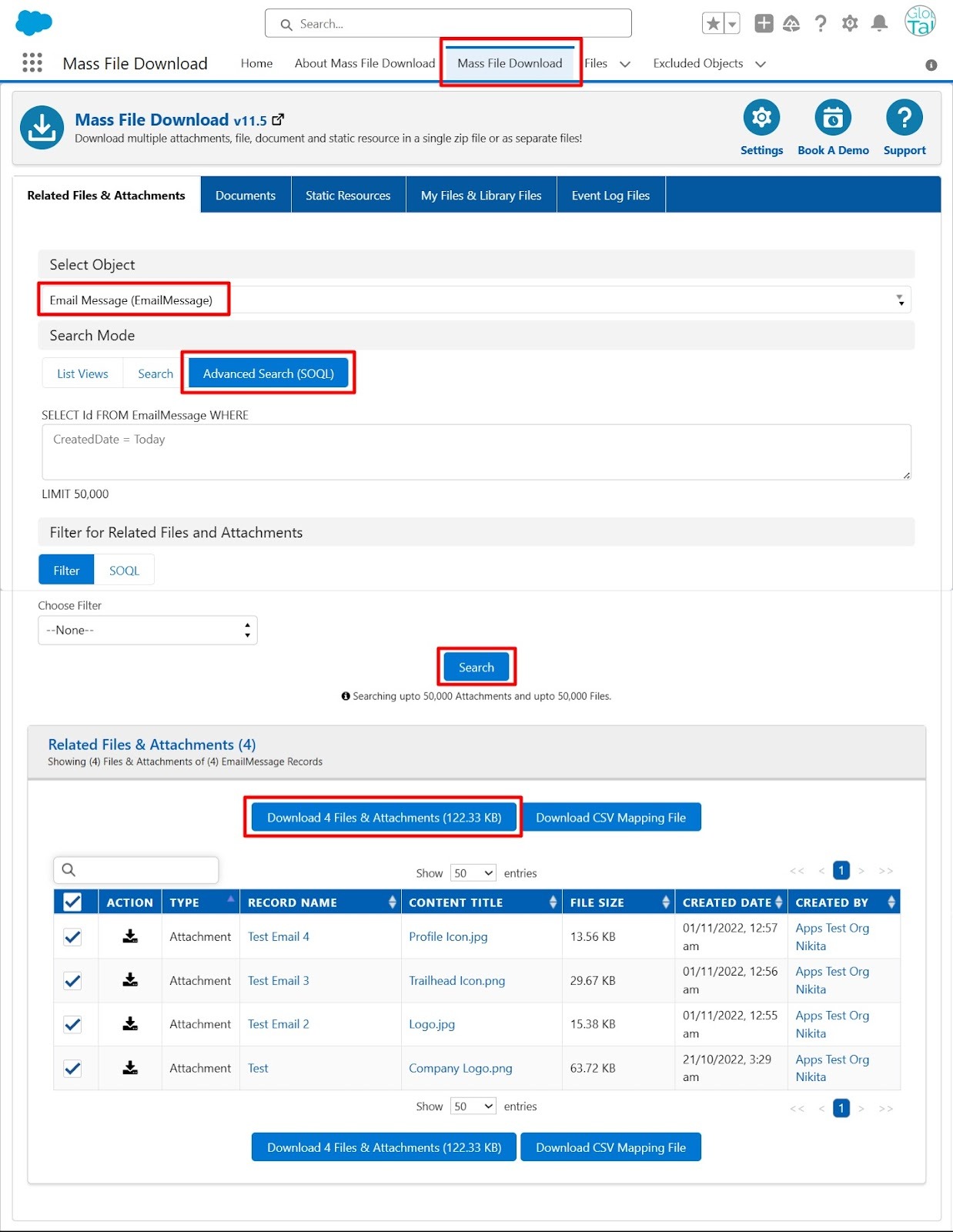This screenshot has height=1232, width=953.
Task: Open the Trailhead Icon.png content link
Action: (456, 980)
